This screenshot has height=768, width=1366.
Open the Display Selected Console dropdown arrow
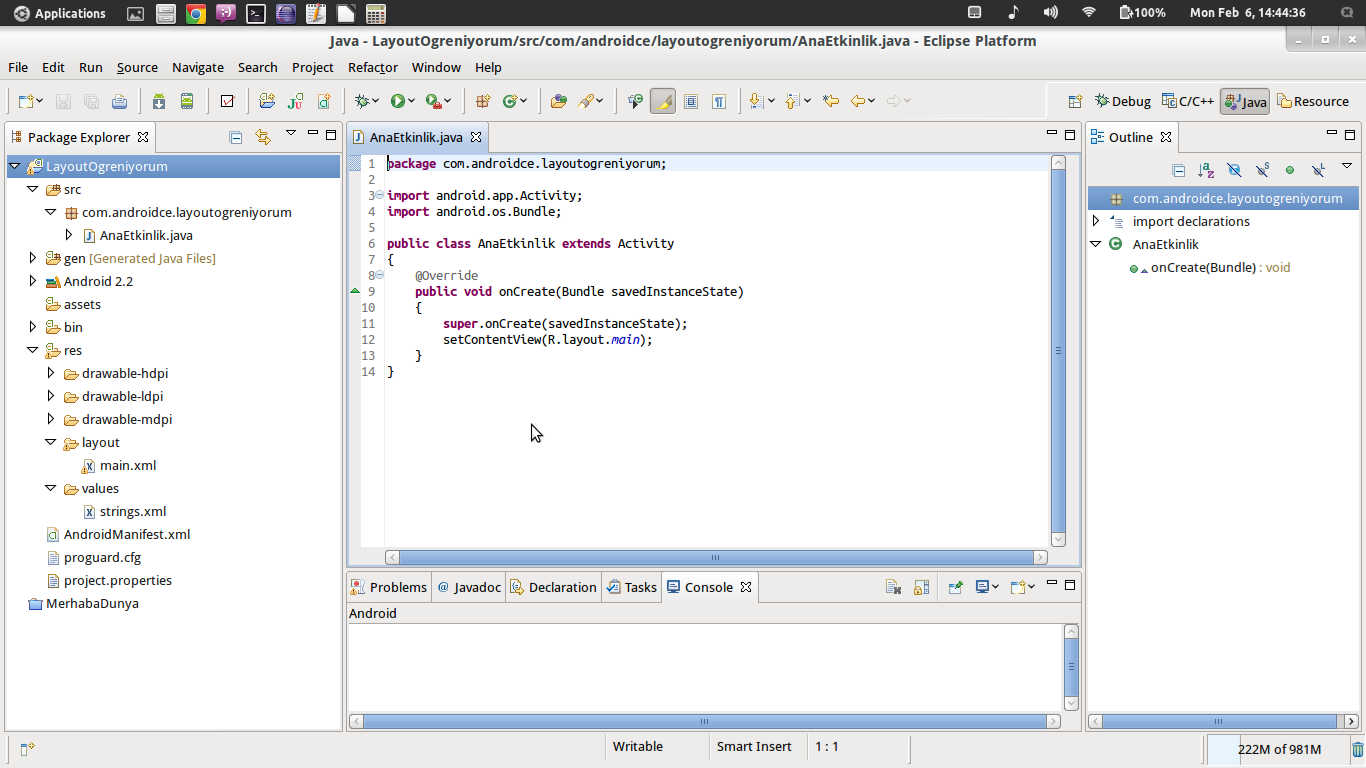(995, 587)
